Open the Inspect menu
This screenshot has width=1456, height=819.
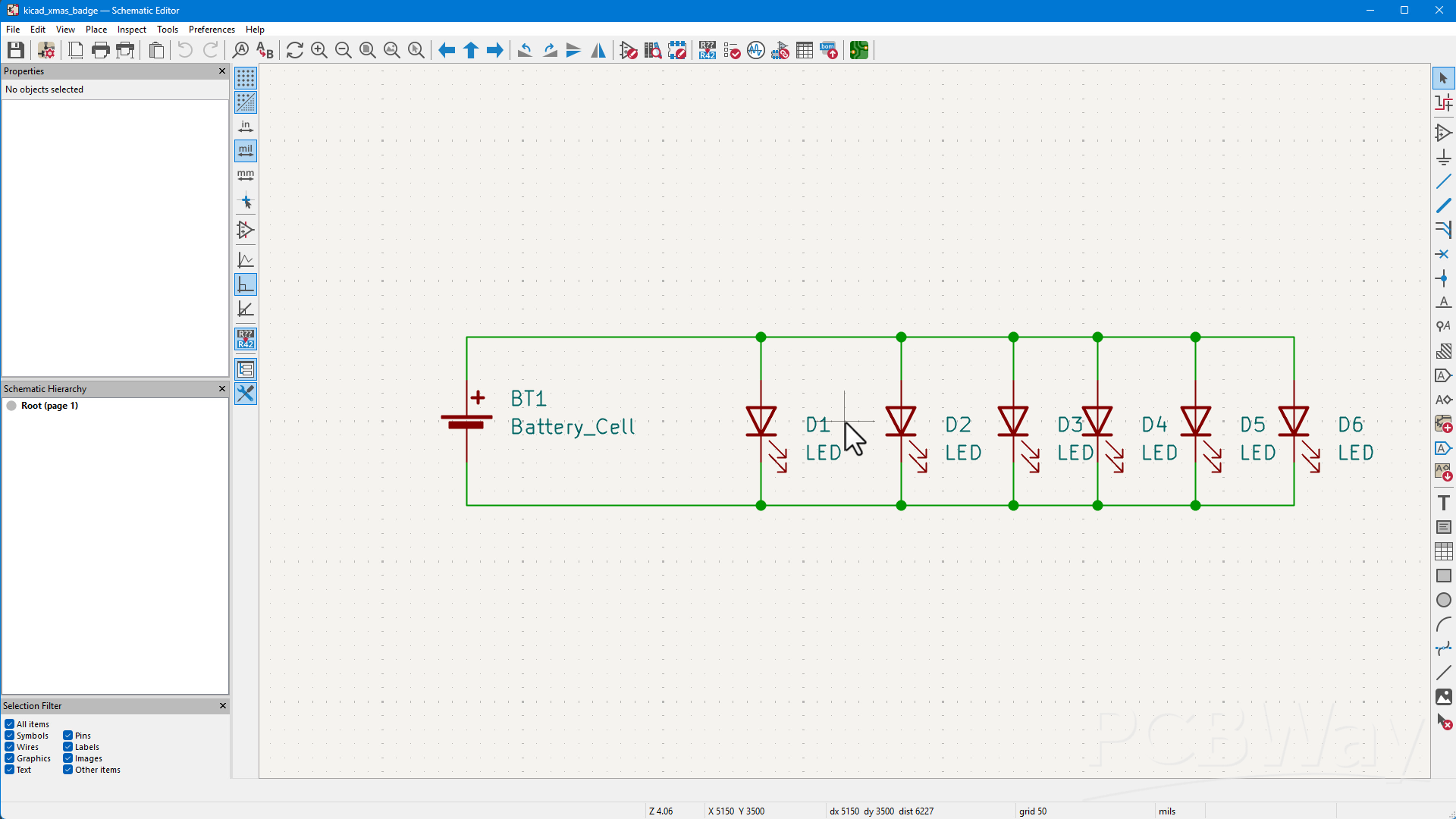[x=131, y=30]
